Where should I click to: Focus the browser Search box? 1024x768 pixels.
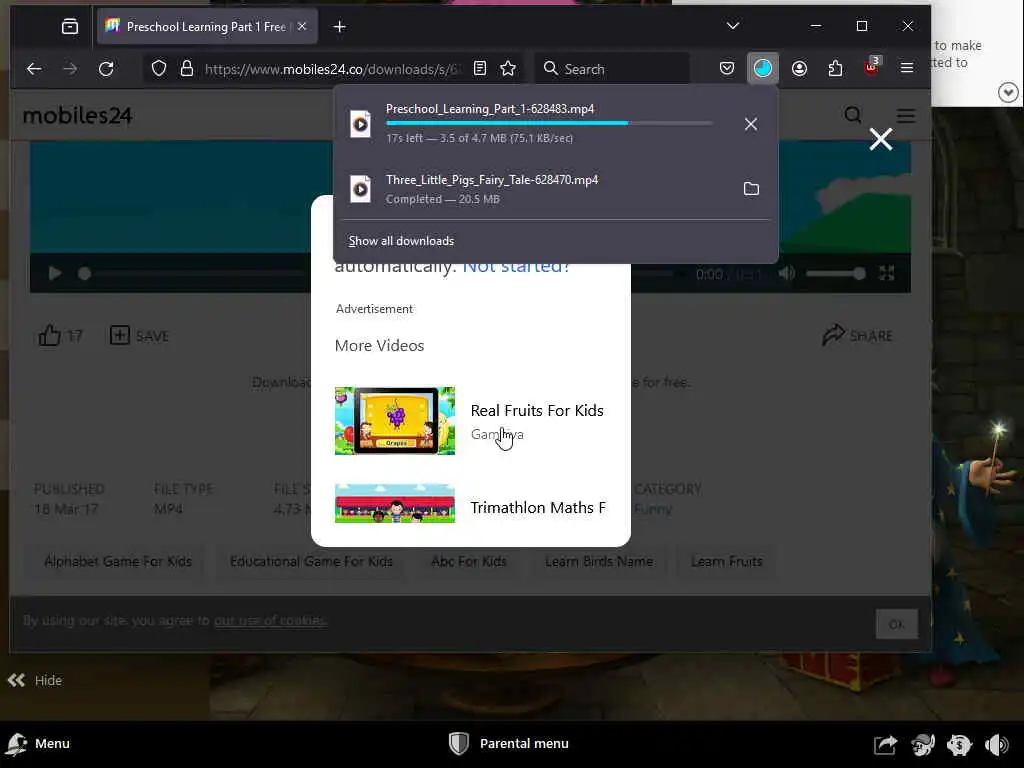(x=612, y=69)
